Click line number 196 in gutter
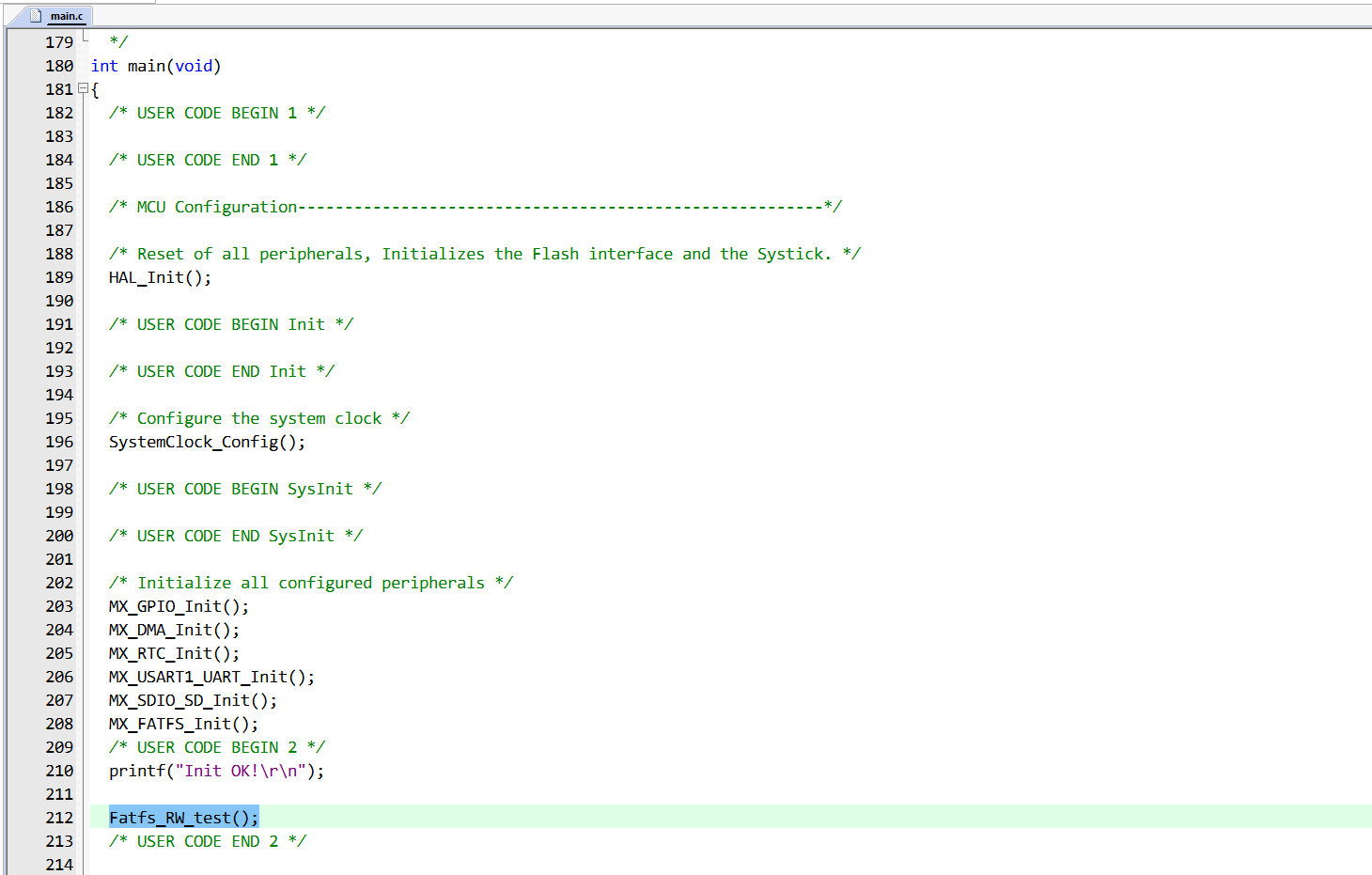 59,442
